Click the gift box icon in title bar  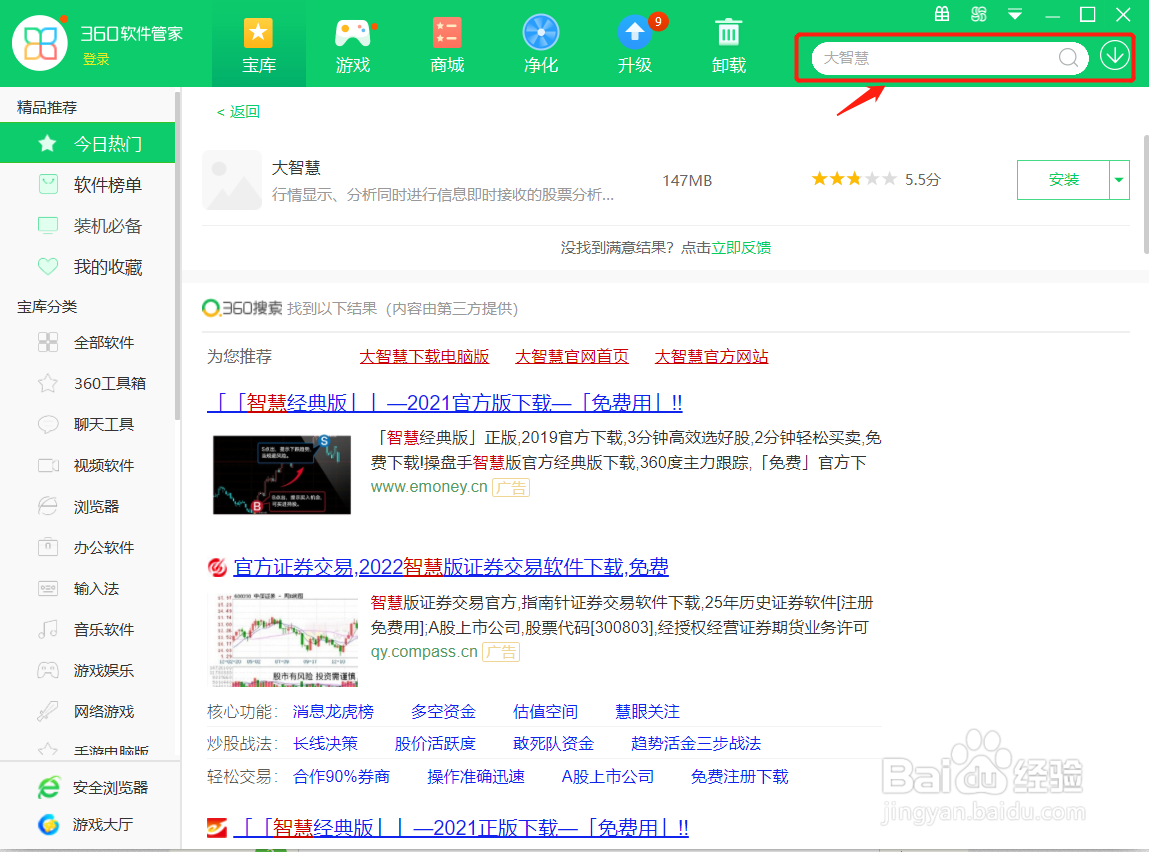[942, 14]
